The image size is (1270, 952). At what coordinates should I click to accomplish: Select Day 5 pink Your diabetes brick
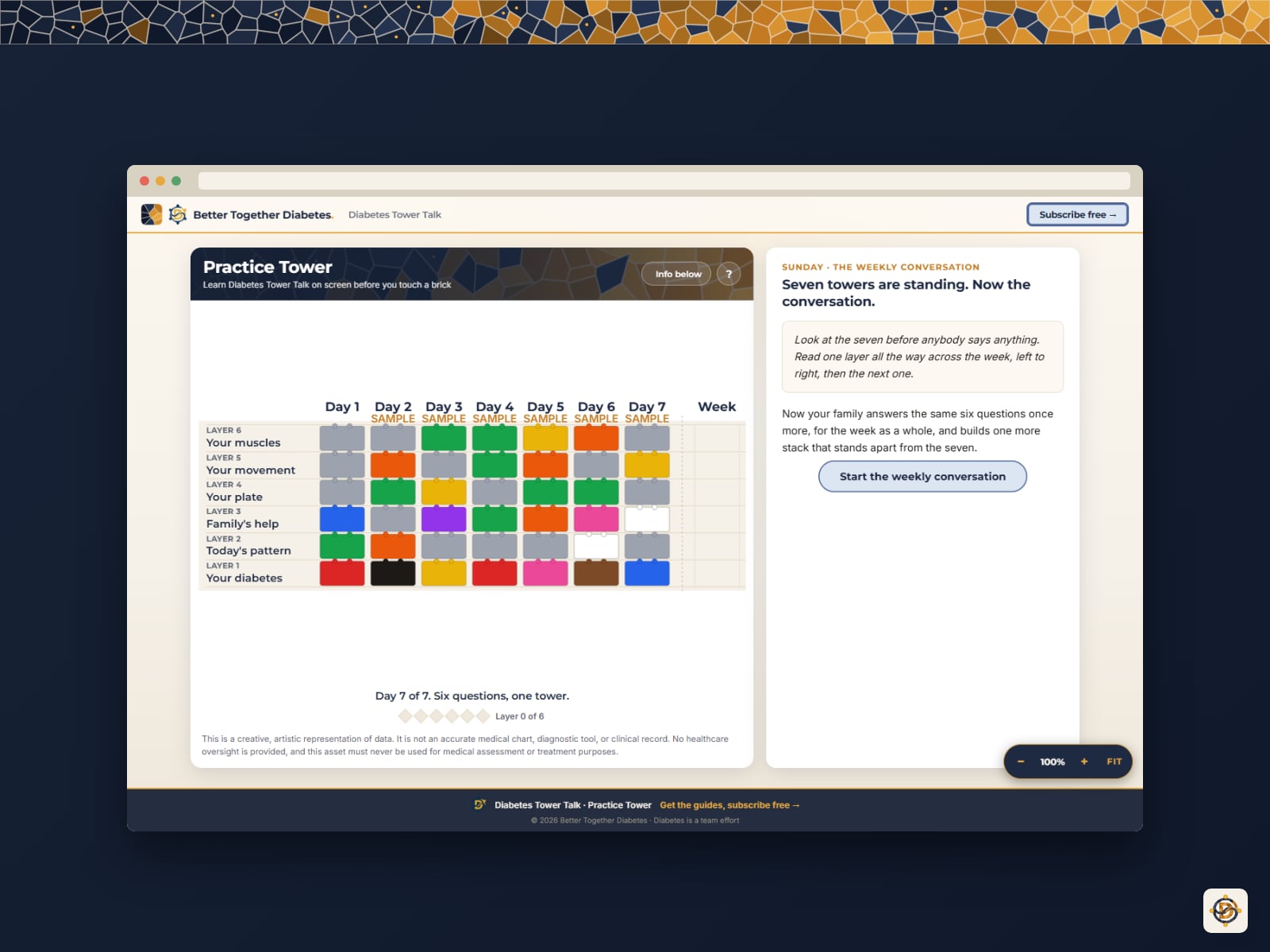click(545, 573)
